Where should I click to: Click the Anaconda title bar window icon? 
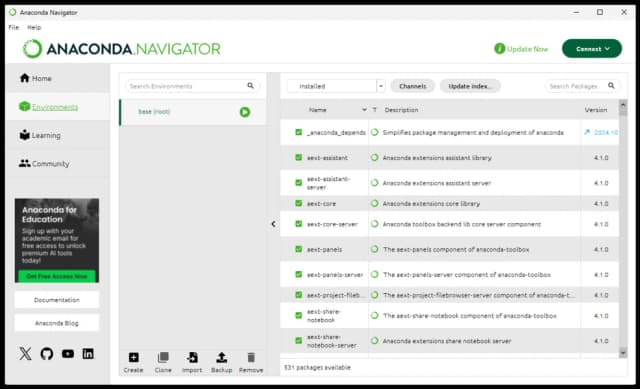coord(13,12)
